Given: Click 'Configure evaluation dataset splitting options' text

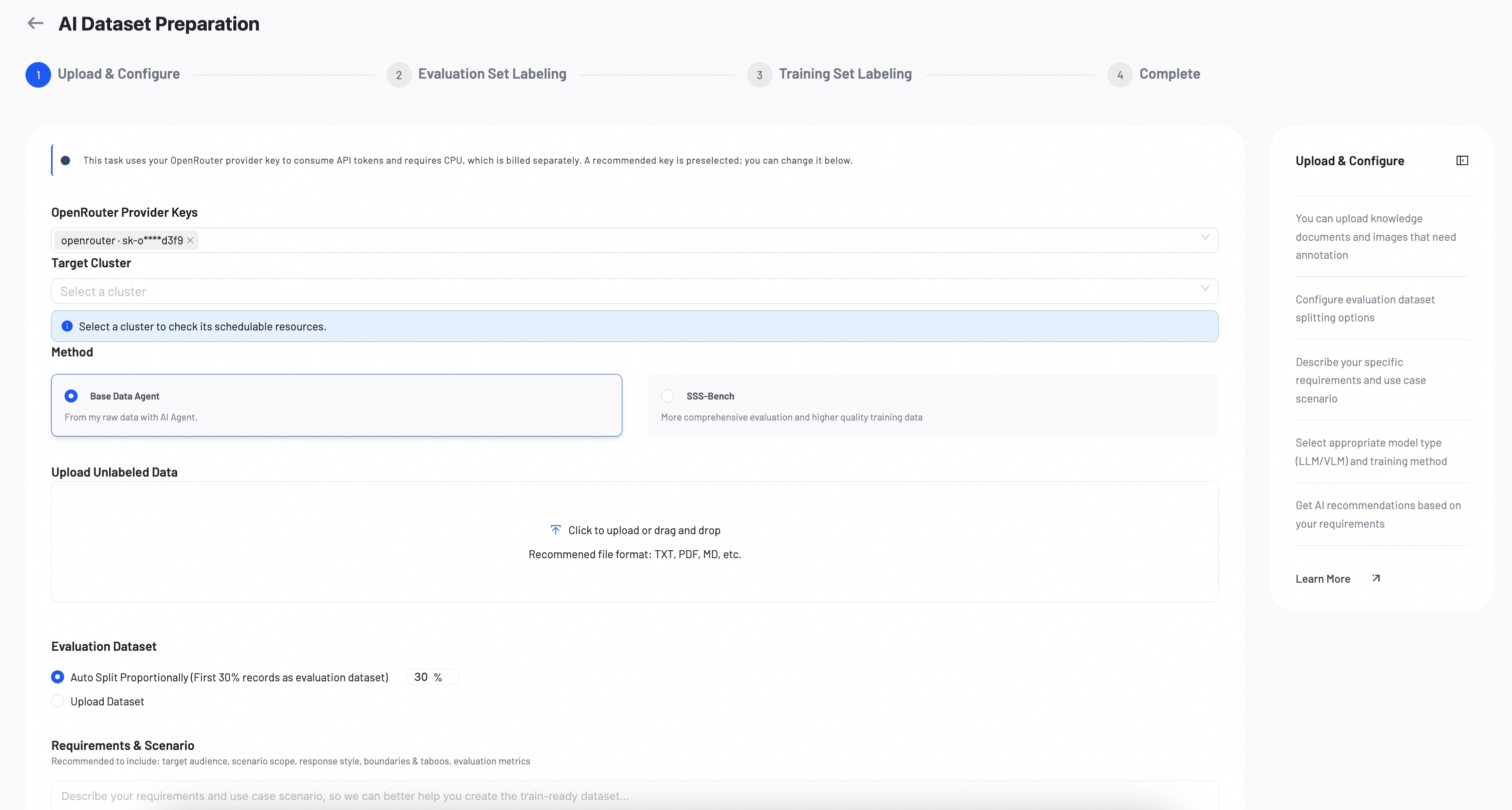Looking at the screenshot, I should click(1365, 308).
